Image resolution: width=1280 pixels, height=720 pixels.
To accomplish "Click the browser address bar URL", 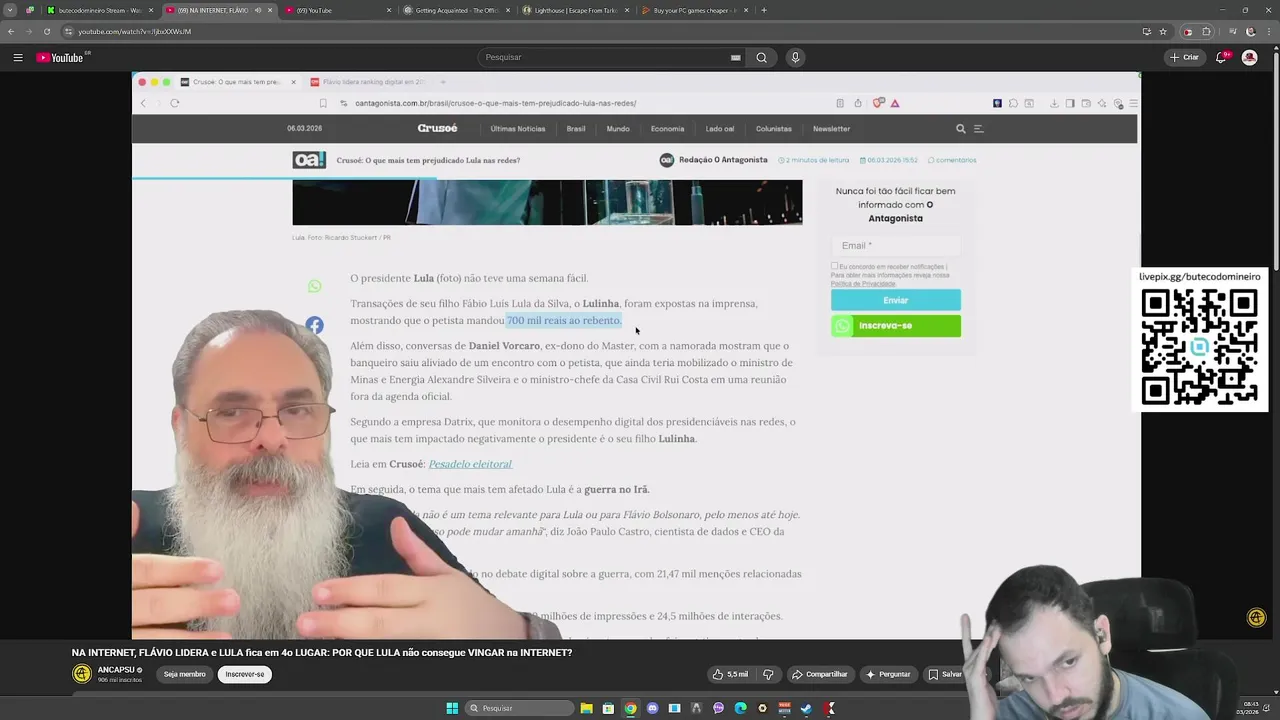I will pos(134,31).
